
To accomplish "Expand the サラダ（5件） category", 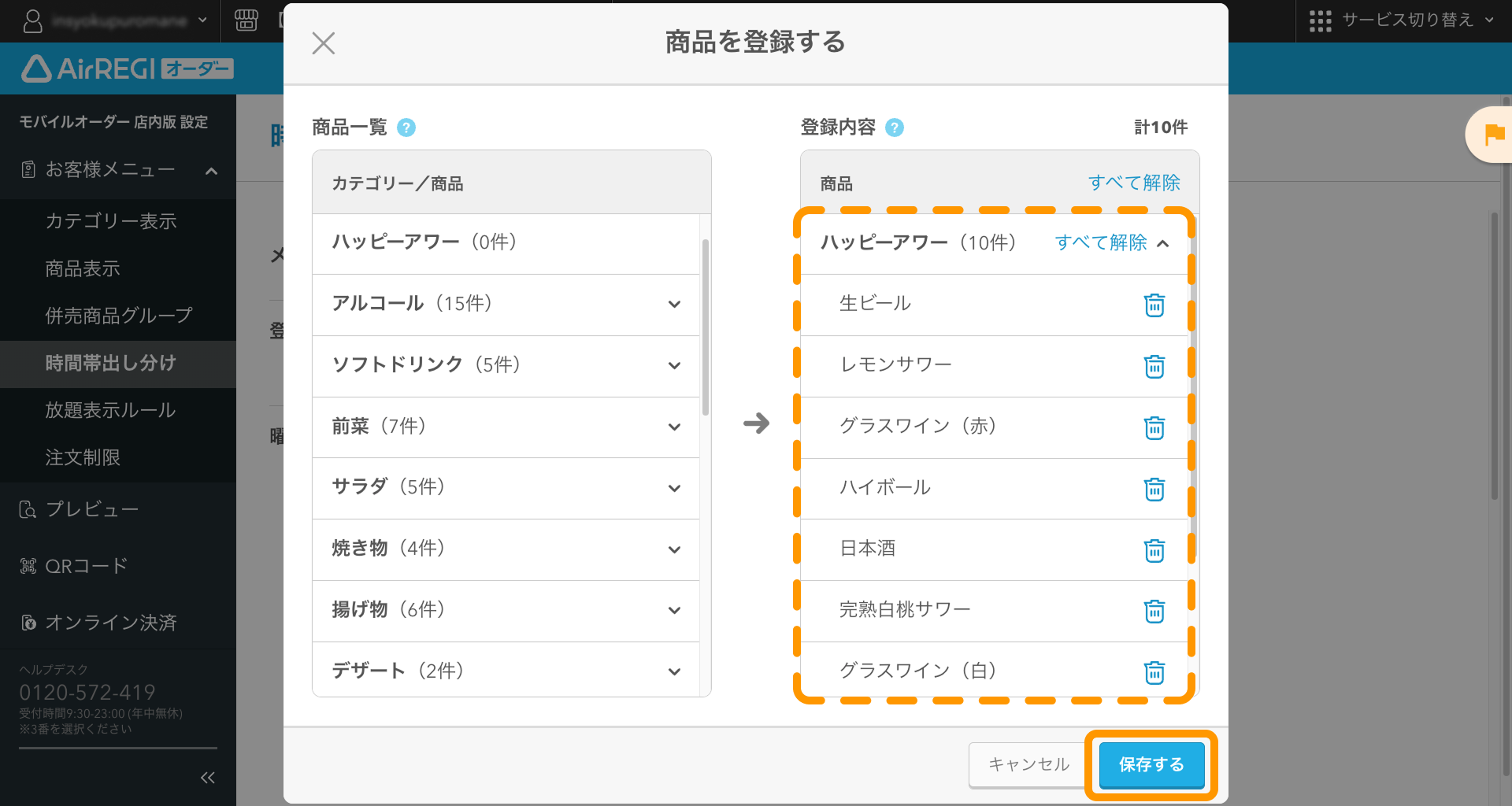I will click(674, 489).
